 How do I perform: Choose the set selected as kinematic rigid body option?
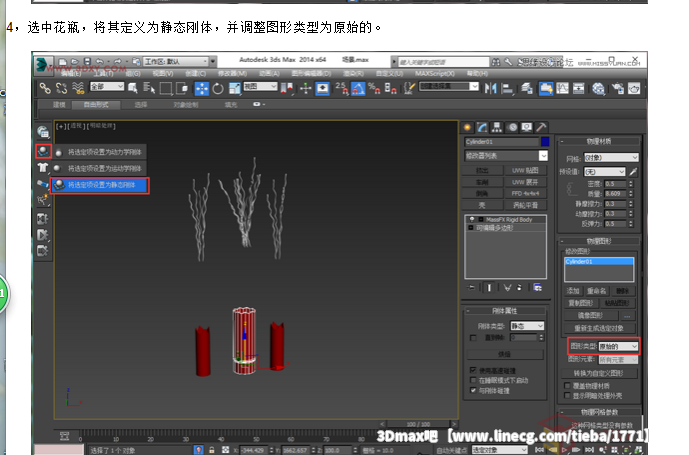pos(100,168)
